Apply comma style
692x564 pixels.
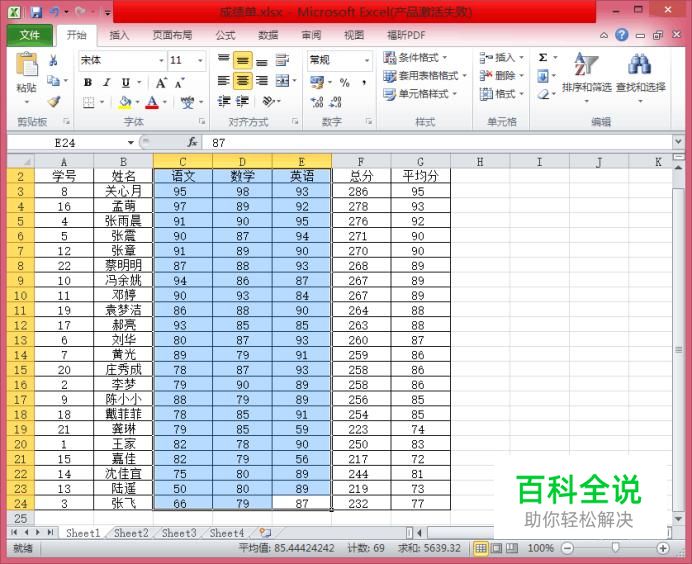click(365, 82)
